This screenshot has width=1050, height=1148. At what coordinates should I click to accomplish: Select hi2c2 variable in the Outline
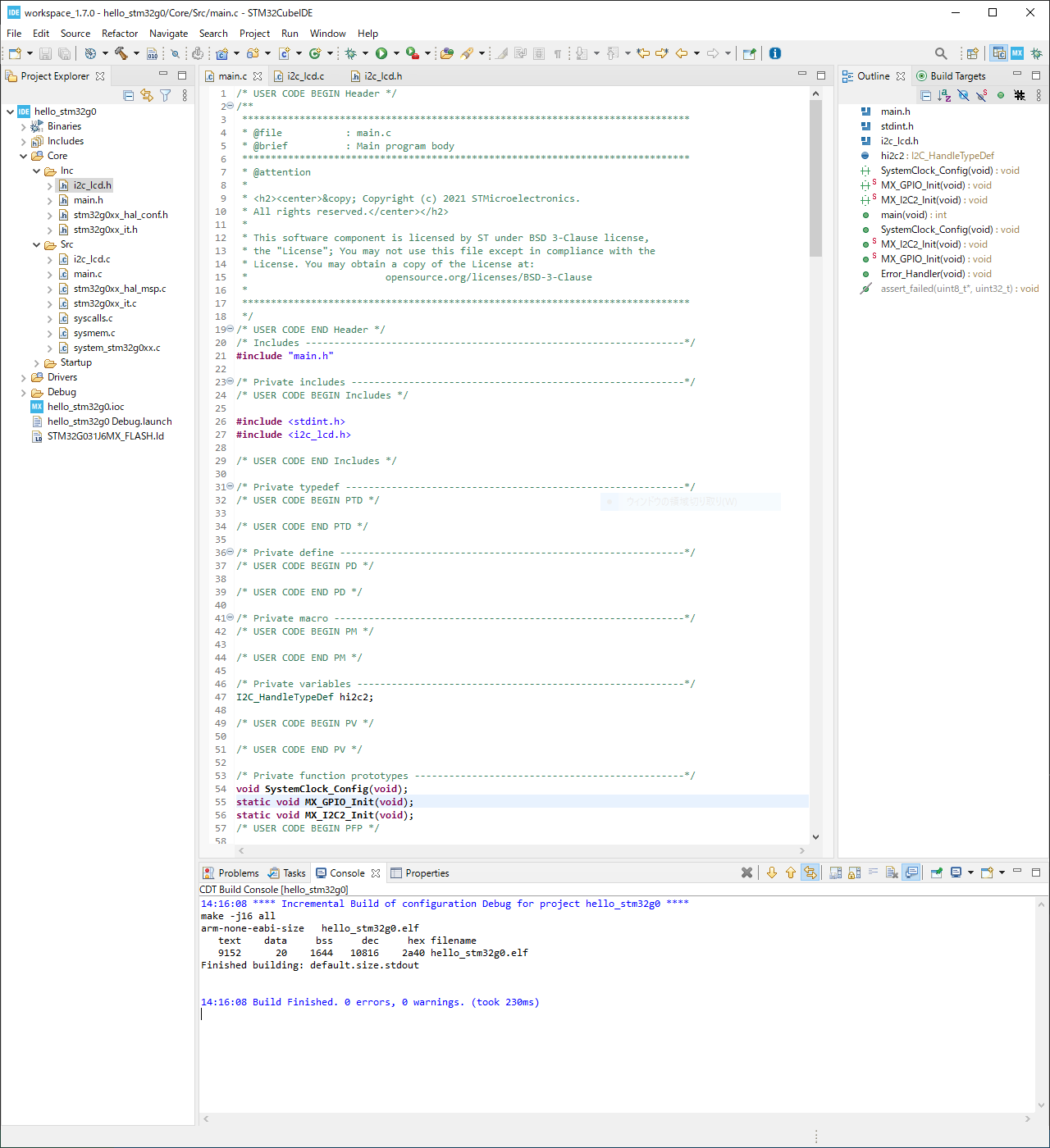(x=937, y=156)
